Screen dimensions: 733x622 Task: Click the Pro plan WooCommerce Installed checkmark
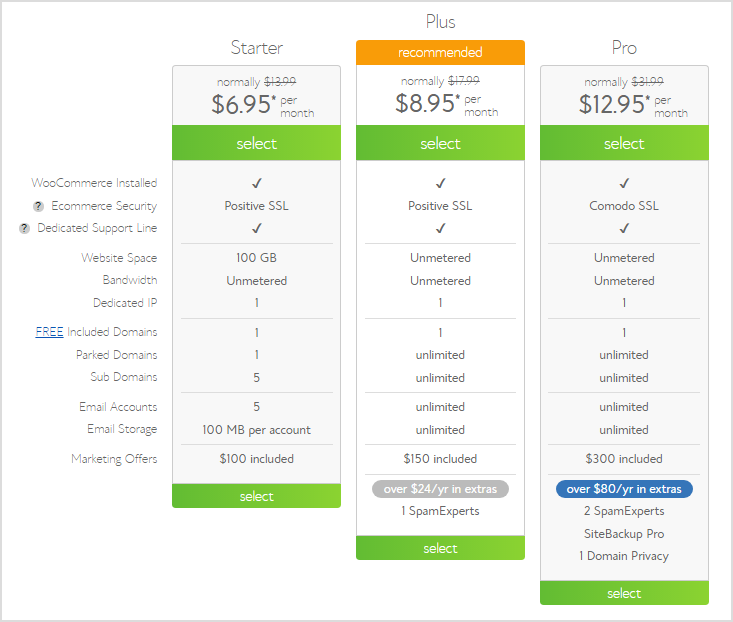point(624,183)
